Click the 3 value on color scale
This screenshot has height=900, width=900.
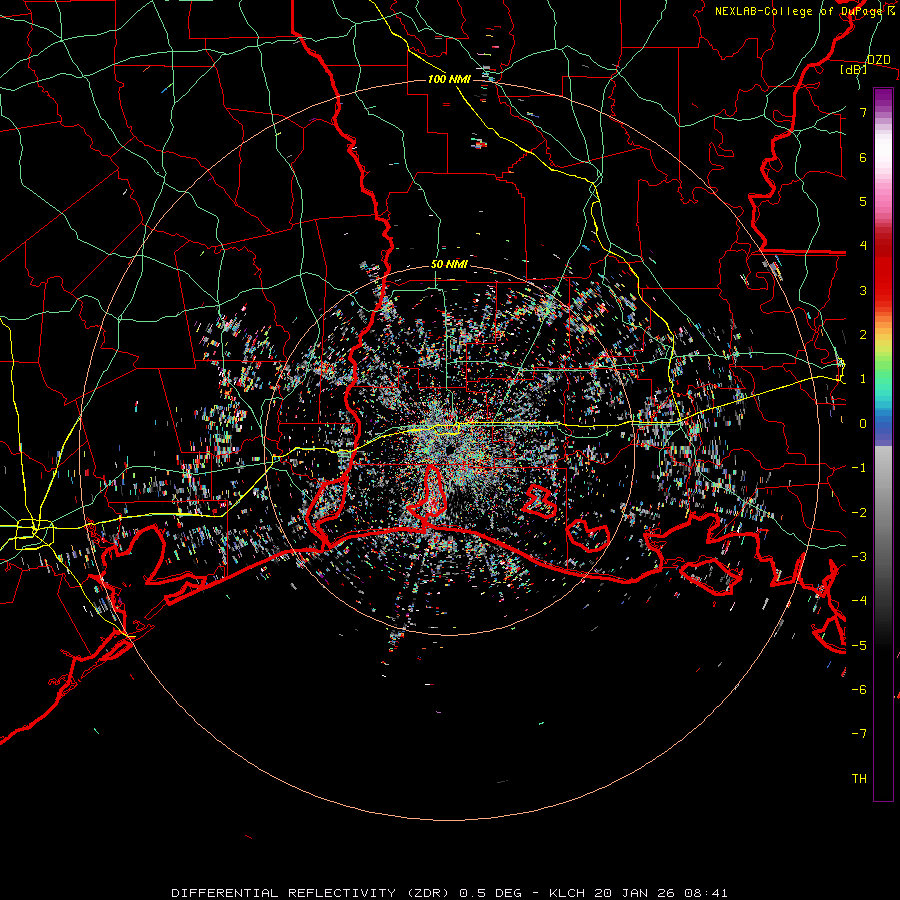863,290
